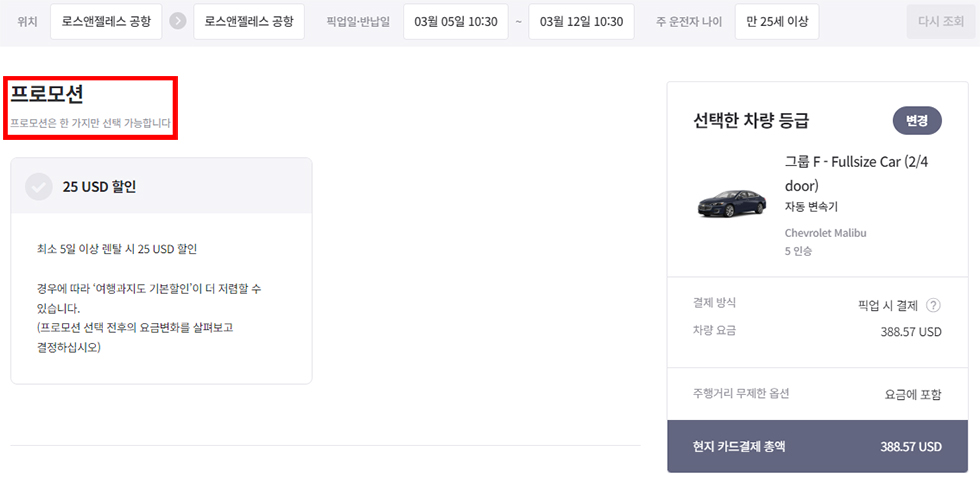This screenshot has width=980, height=477.
Task: Open pickup date 03월 05일 10:30 picker
Action: [455, 21]
